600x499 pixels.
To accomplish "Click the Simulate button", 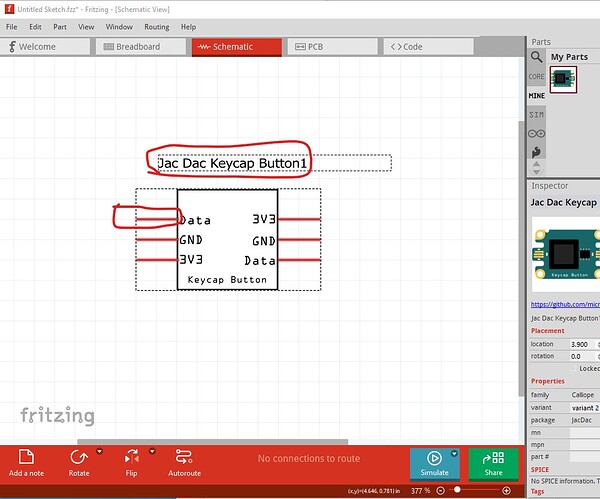I will click(x=434, y=464).
